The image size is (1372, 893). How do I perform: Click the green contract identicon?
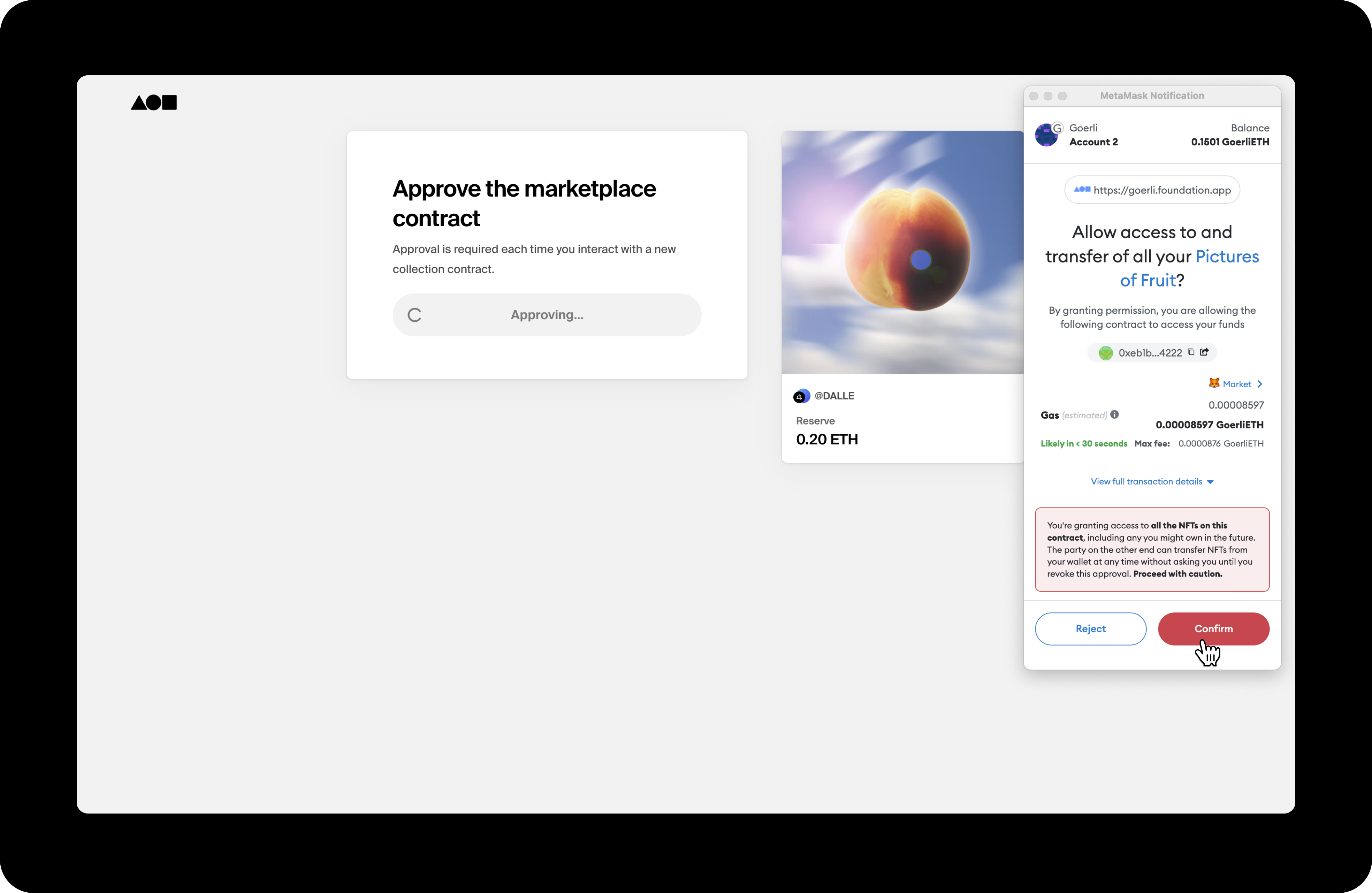(x=1105, y=353)
